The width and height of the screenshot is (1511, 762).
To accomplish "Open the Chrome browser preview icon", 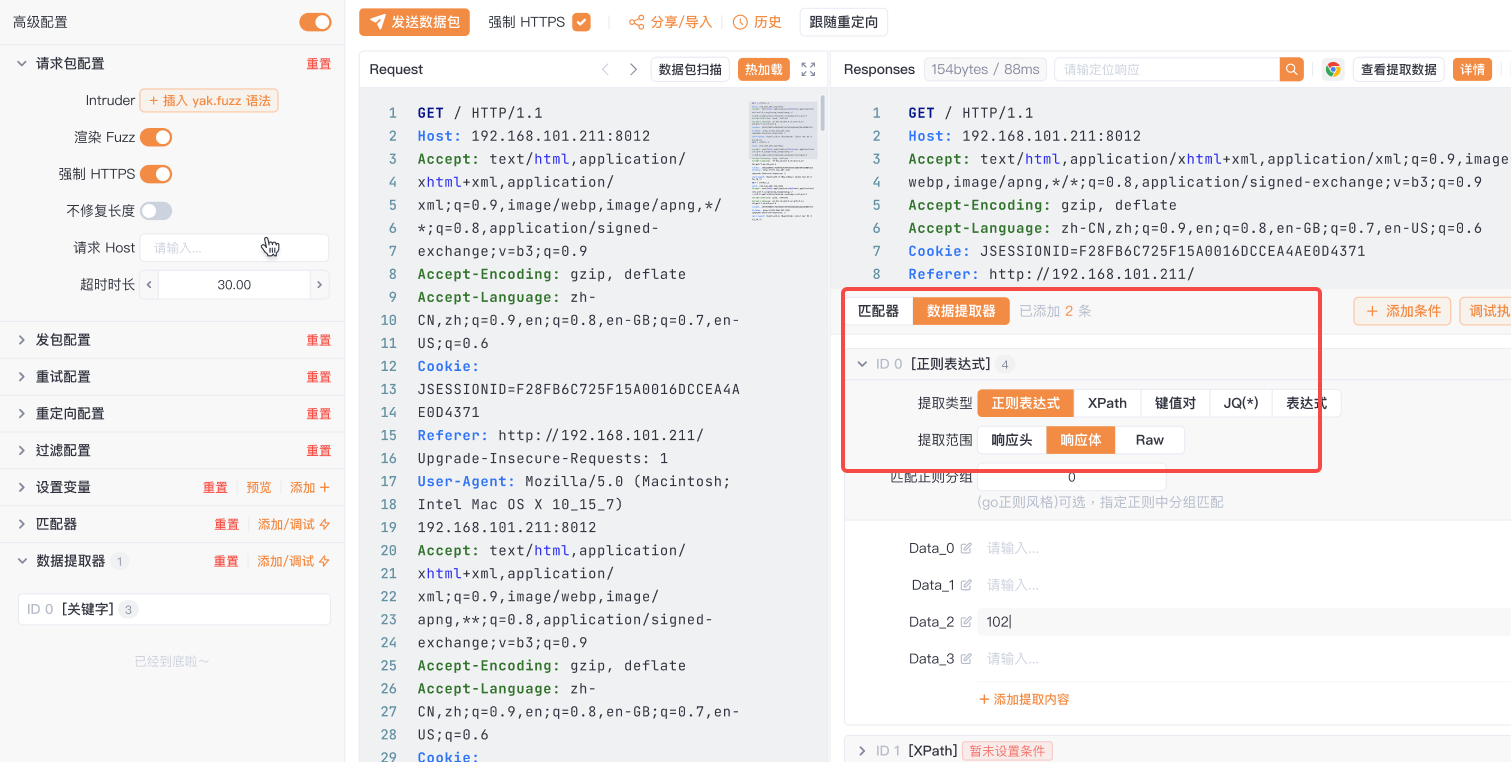I will point(1332,69).
